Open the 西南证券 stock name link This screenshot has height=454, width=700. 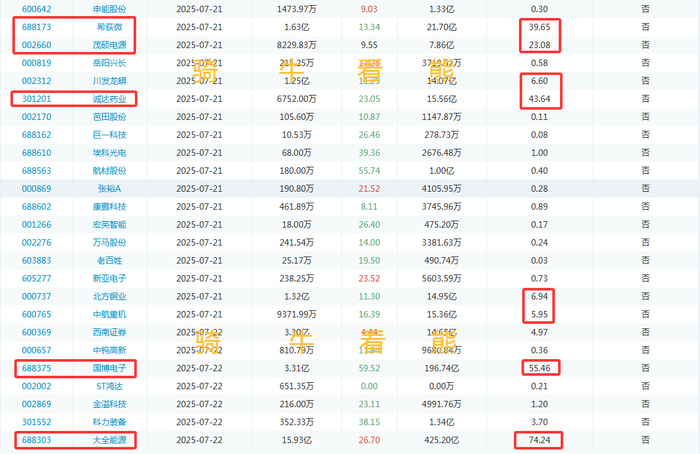(x=109, y=332)
